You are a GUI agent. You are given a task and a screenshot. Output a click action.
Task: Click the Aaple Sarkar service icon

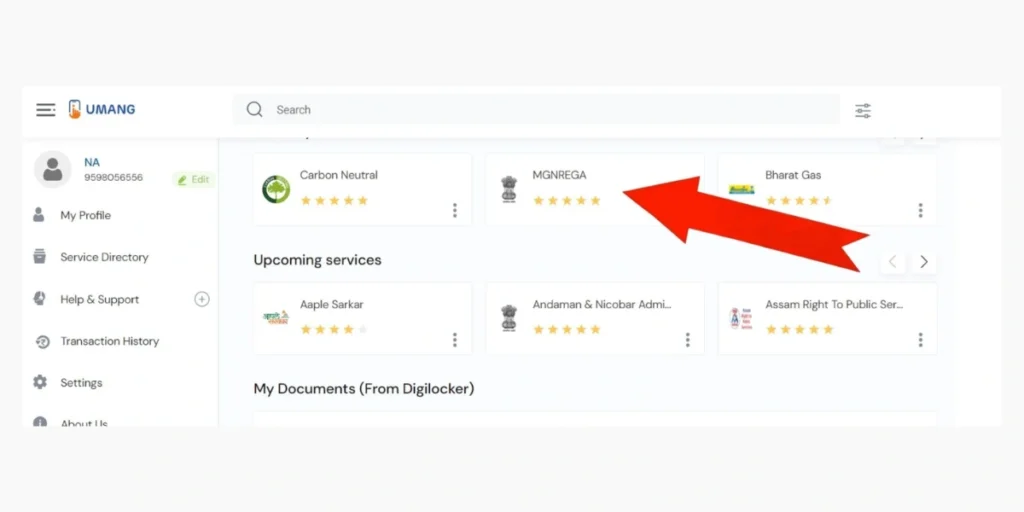pyautogui.click(x=276, y=318)
